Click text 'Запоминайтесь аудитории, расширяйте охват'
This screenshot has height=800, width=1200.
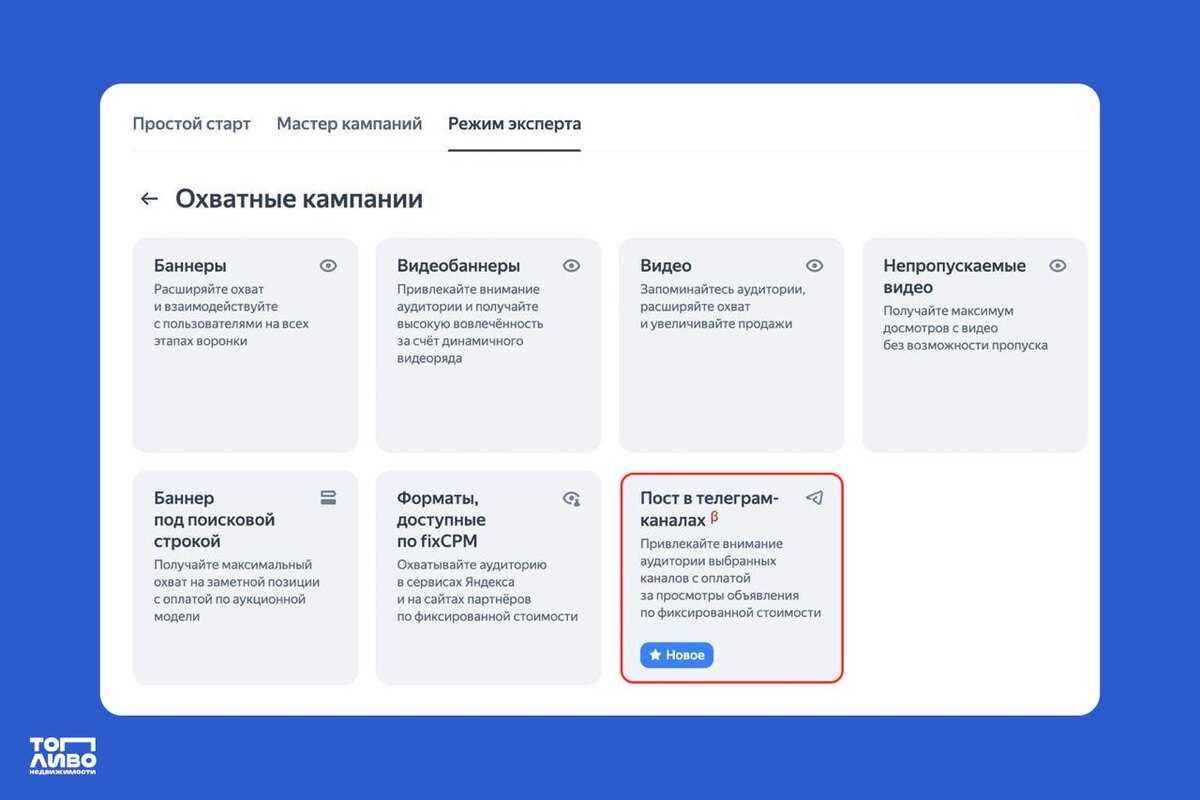(x=722, y=298)
